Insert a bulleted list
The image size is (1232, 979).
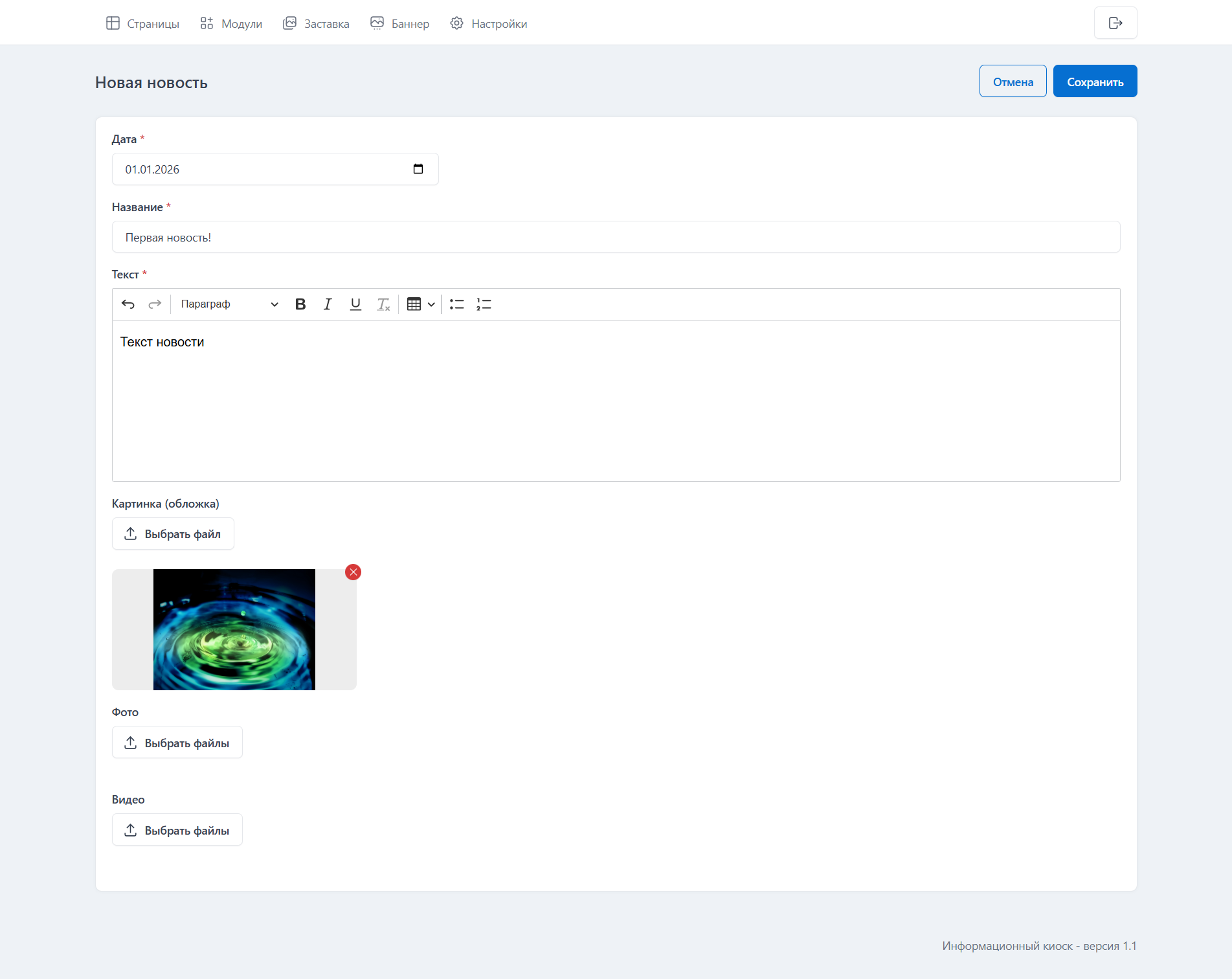pyautogui.click(x=457, y=304)
